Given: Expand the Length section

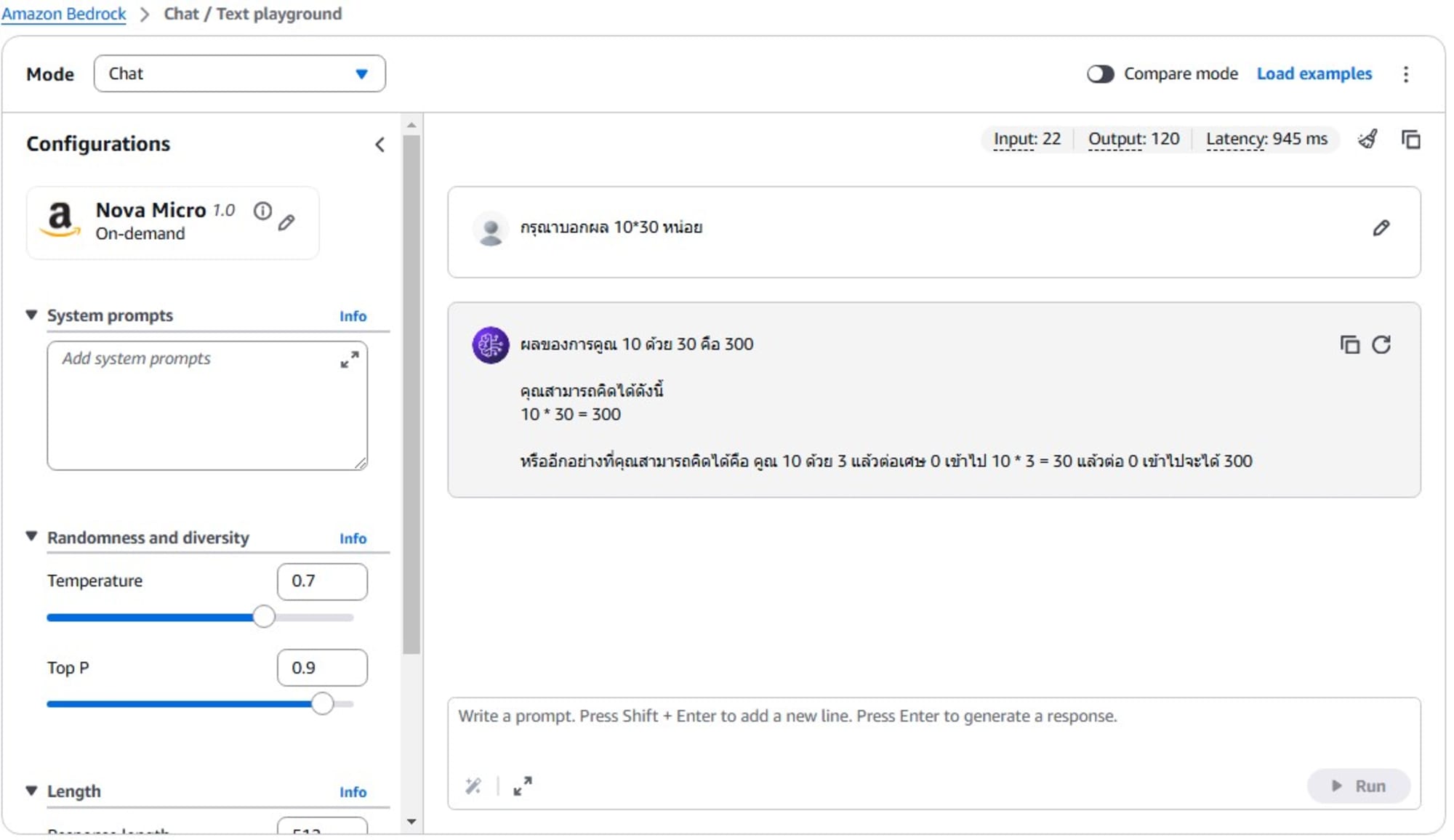Looking at the screenshot, I should pyautogui.click(x=34, y=791).
